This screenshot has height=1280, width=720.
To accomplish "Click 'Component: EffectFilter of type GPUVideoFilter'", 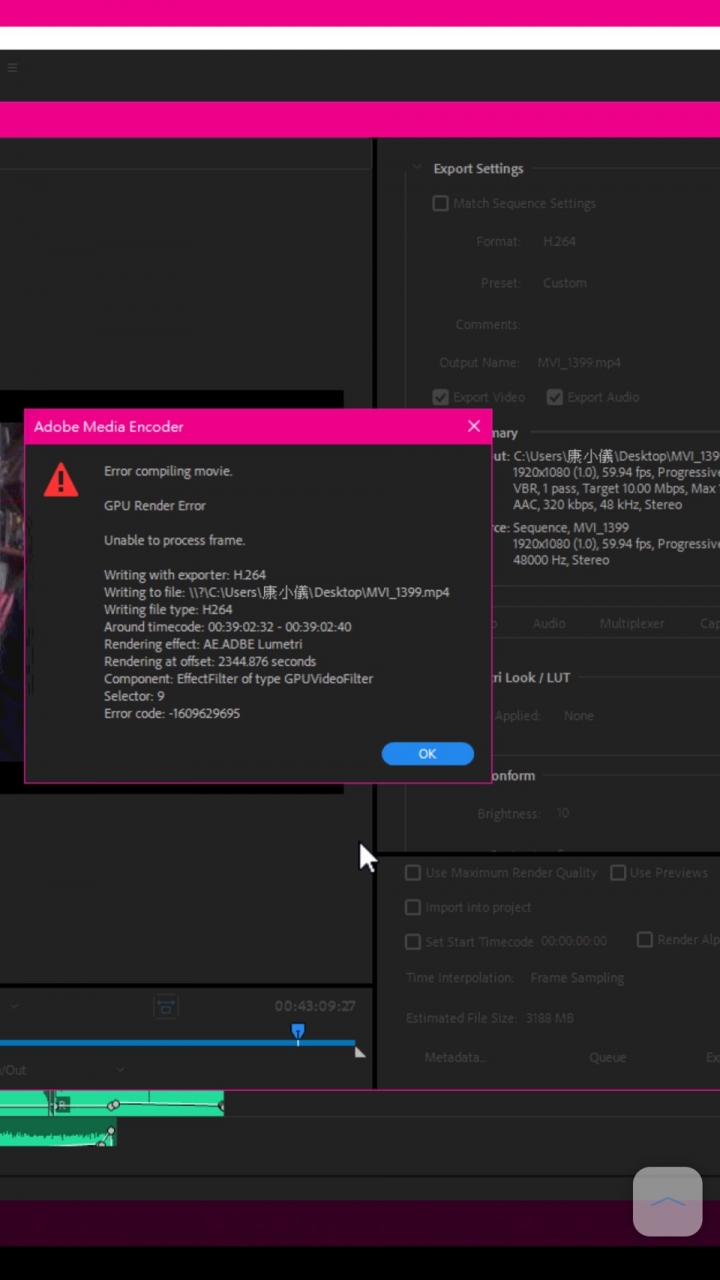I will (239, 679).
